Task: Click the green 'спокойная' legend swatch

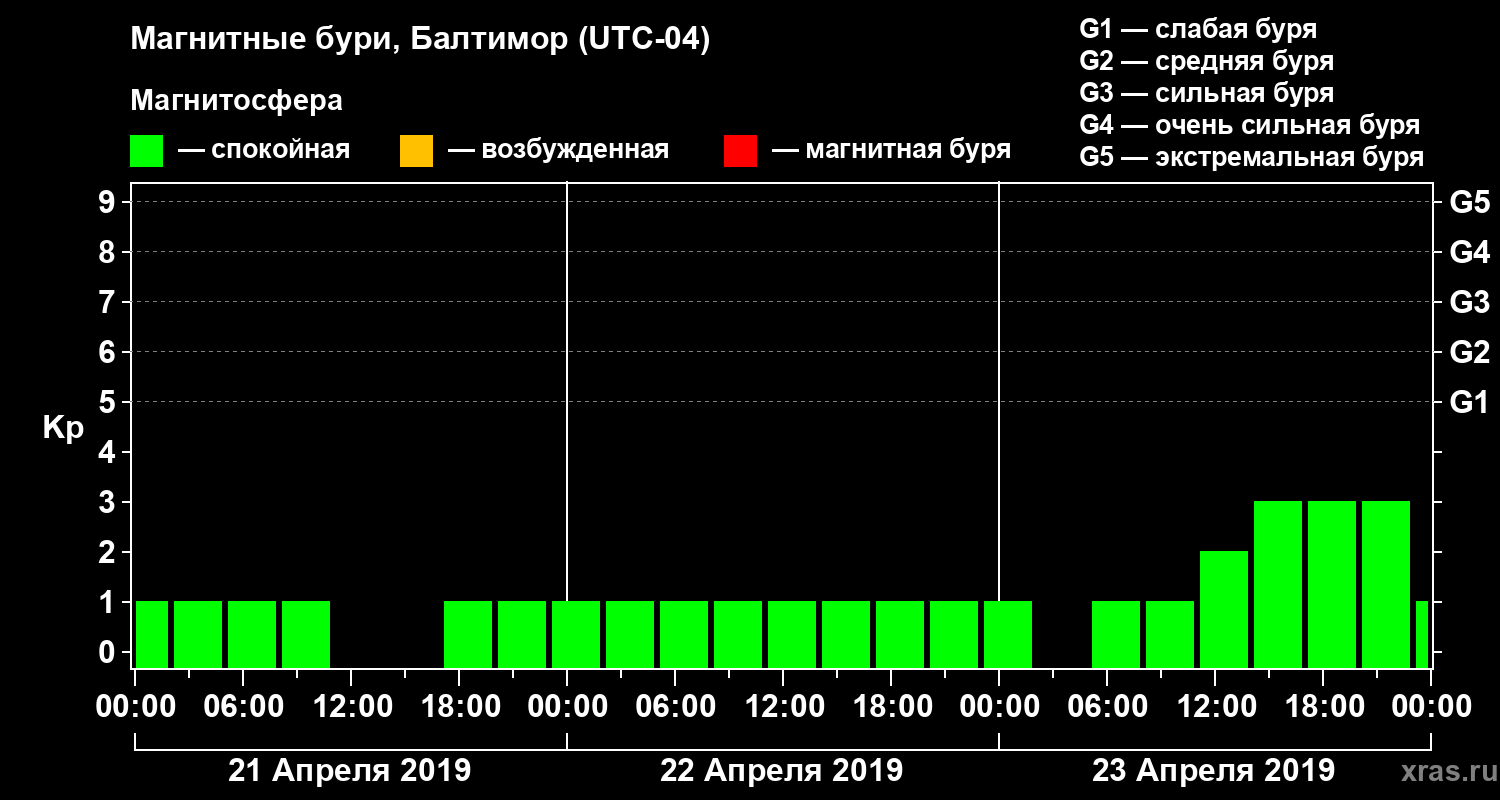Action: 147,151
